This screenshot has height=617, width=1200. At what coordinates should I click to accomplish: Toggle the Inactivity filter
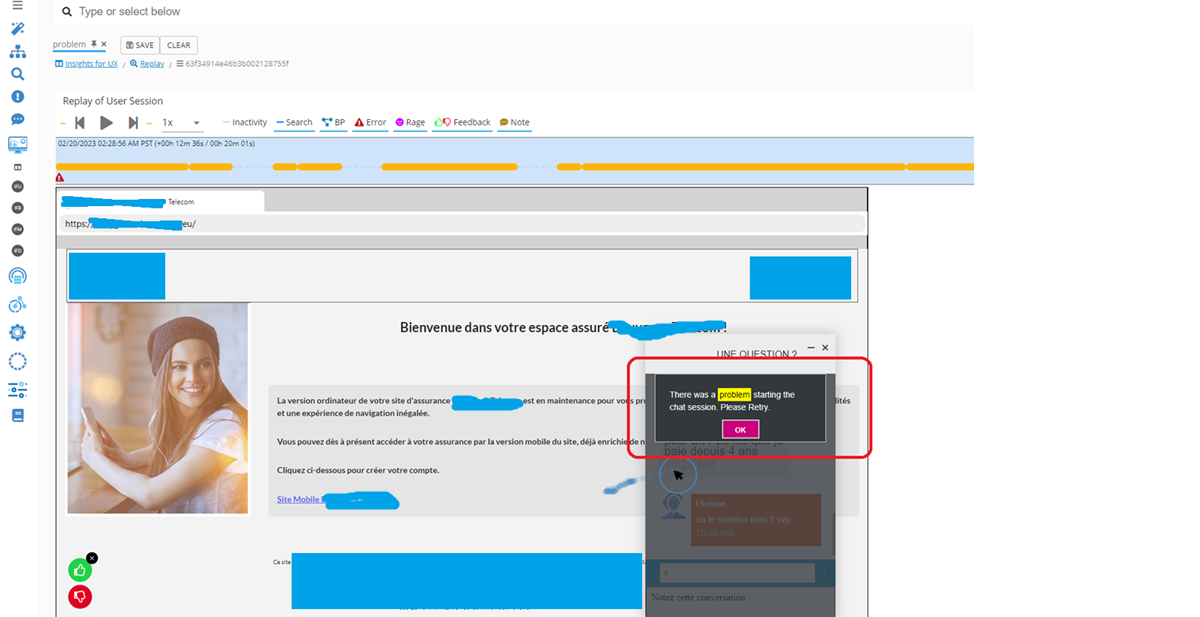click(x=245, y=123)
